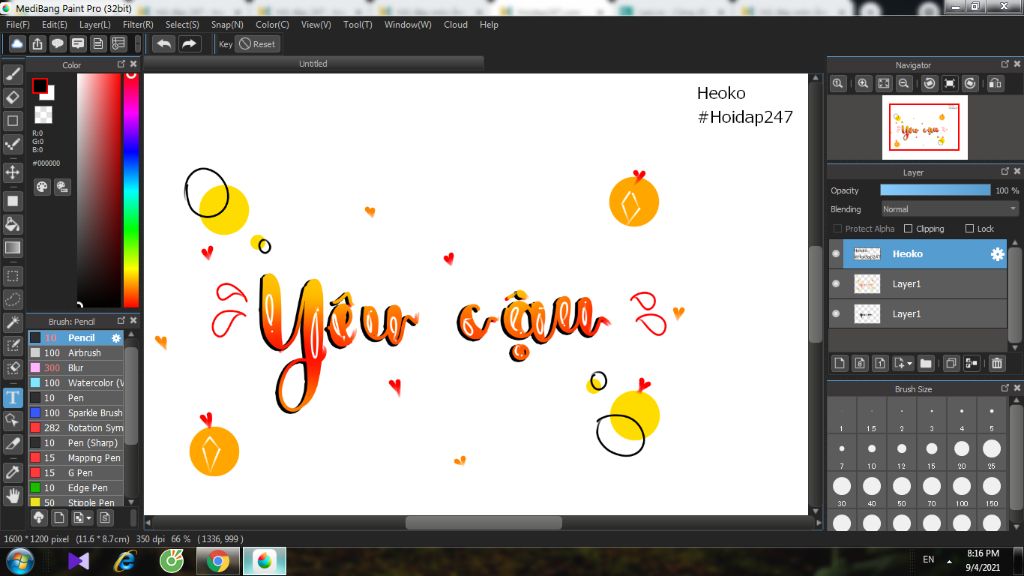Open the Layer menu
Image resolution: width=1024 pixels, height=576 pixels.
95,25
